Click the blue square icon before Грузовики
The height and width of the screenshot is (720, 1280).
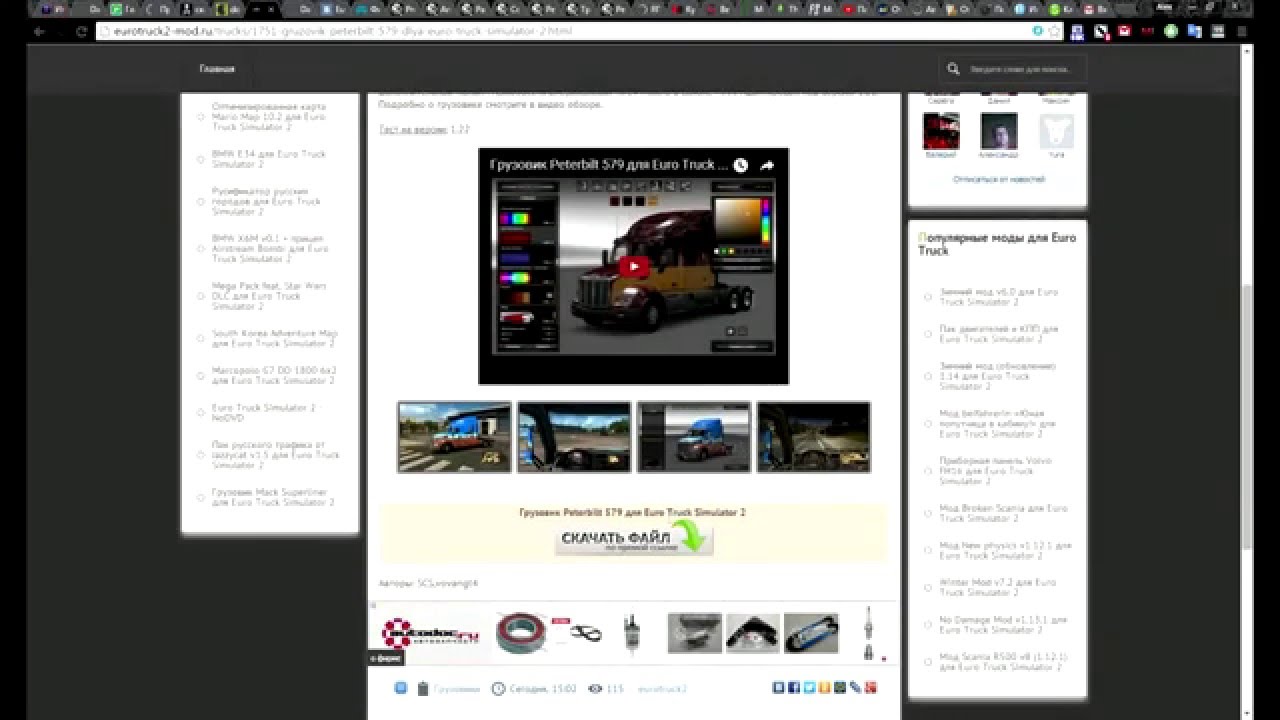pos(401,688)
